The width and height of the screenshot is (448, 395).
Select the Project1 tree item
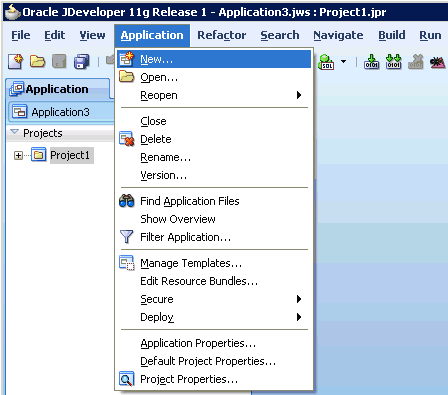click(x=72, y=155)
